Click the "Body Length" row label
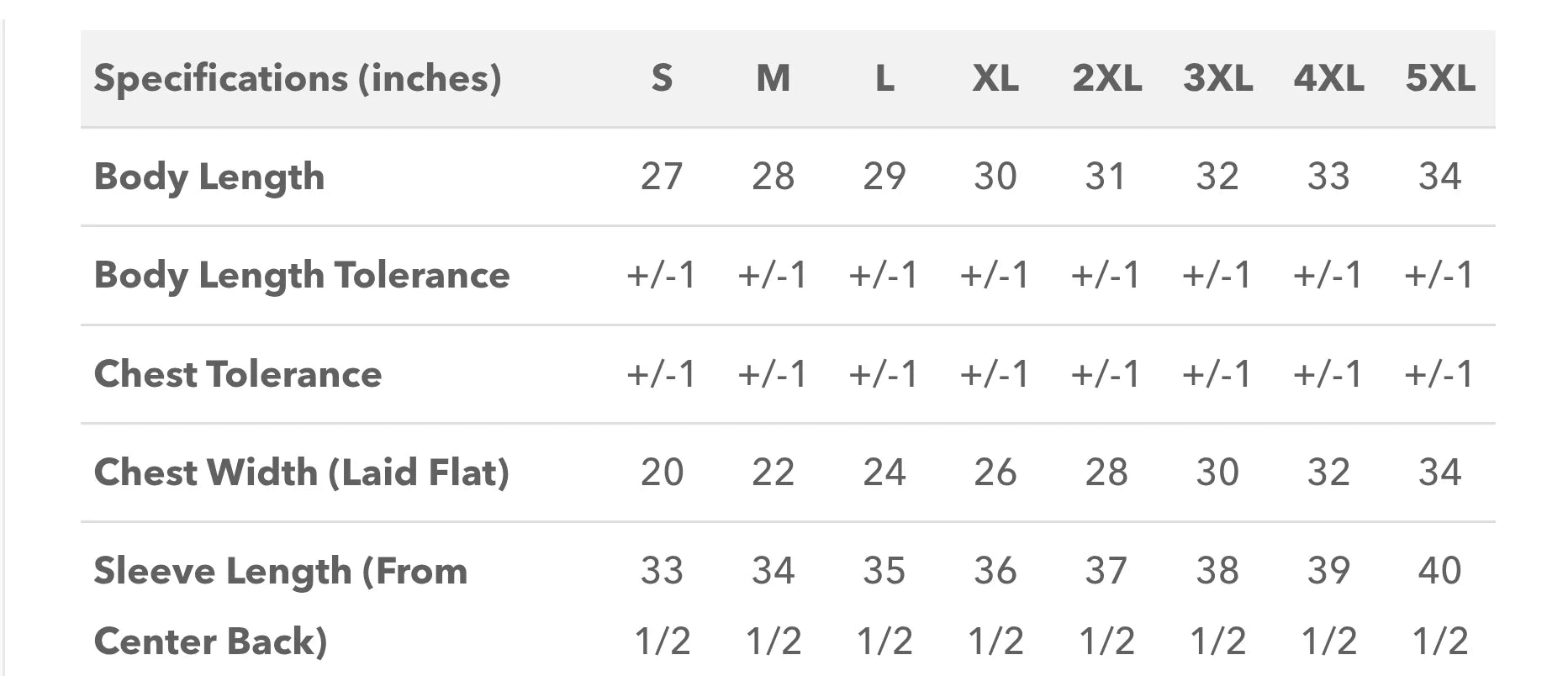The width and height of the screenshot is (1568, 676). pos(209,177)
